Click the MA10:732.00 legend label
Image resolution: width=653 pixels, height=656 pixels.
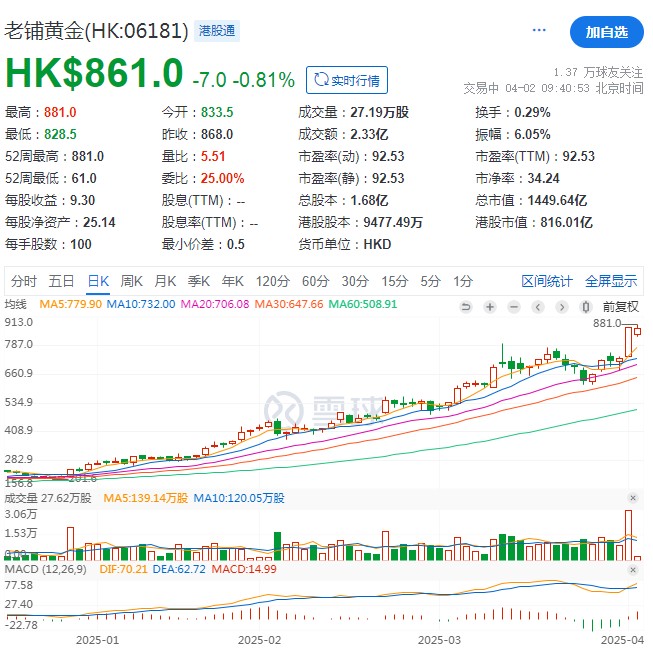(141, 304)
